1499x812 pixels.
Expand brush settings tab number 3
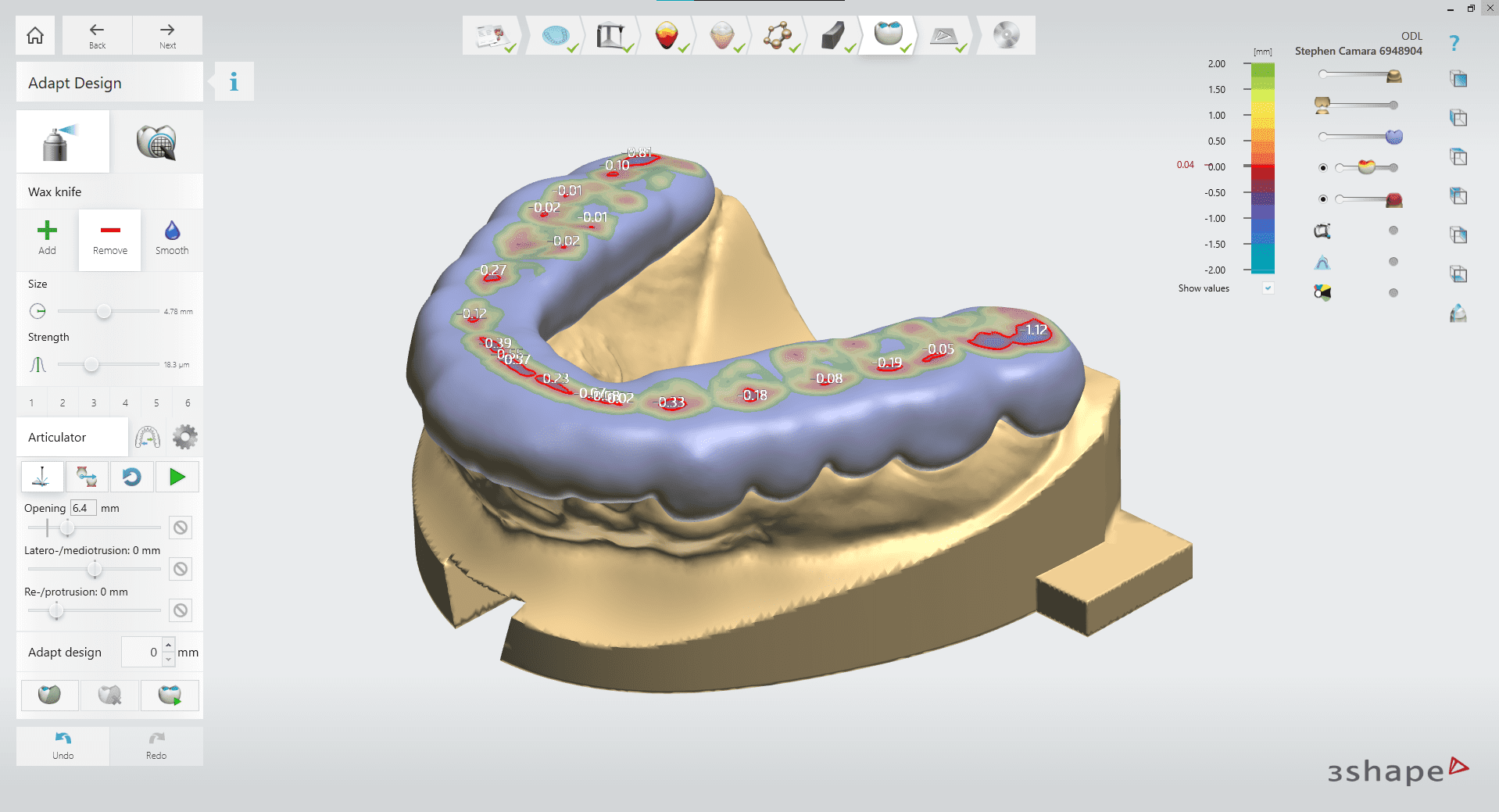(x=93, y=402)
